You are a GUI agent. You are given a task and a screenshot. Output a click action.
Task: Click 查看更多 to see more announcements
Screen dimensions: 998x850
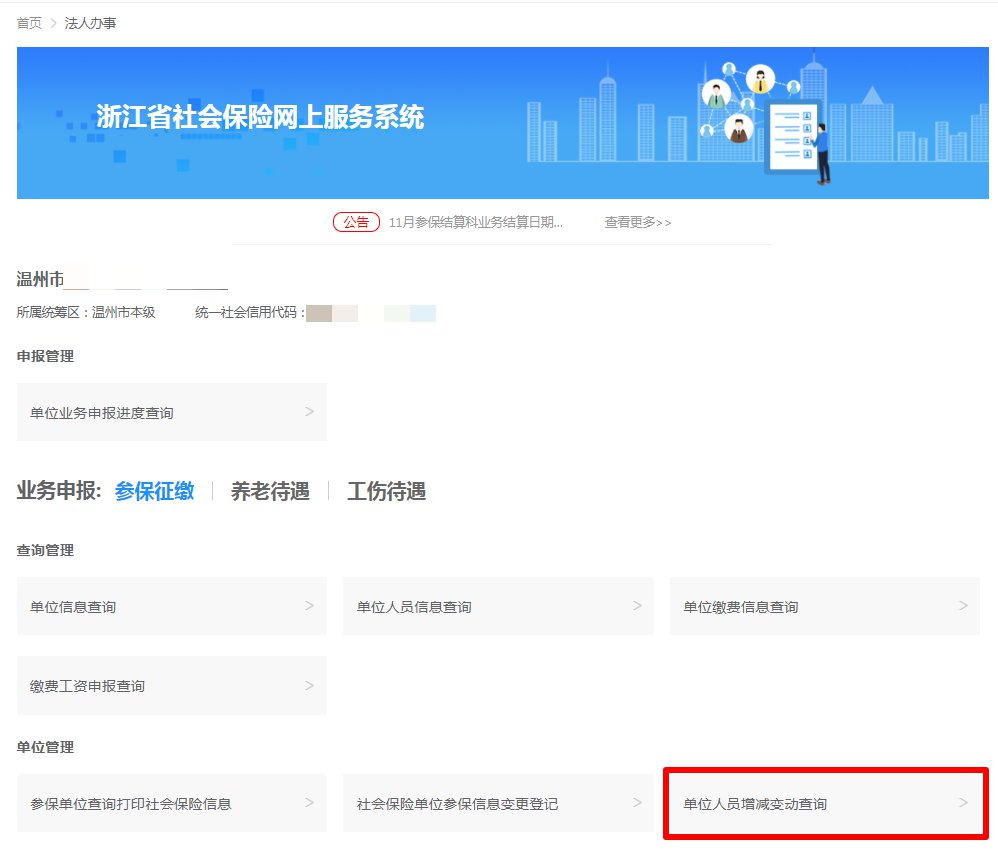(x=637, y=222)
